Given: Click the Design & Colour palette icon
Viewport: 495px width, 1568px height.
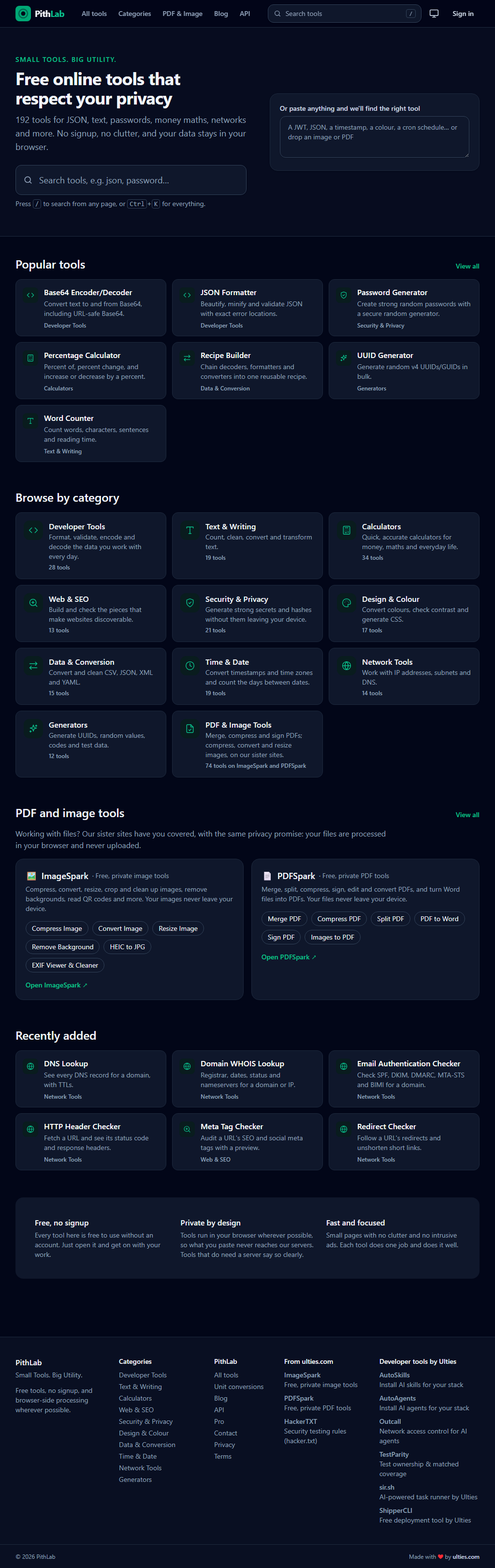Looking at the screenshot, I should point(347,603).
